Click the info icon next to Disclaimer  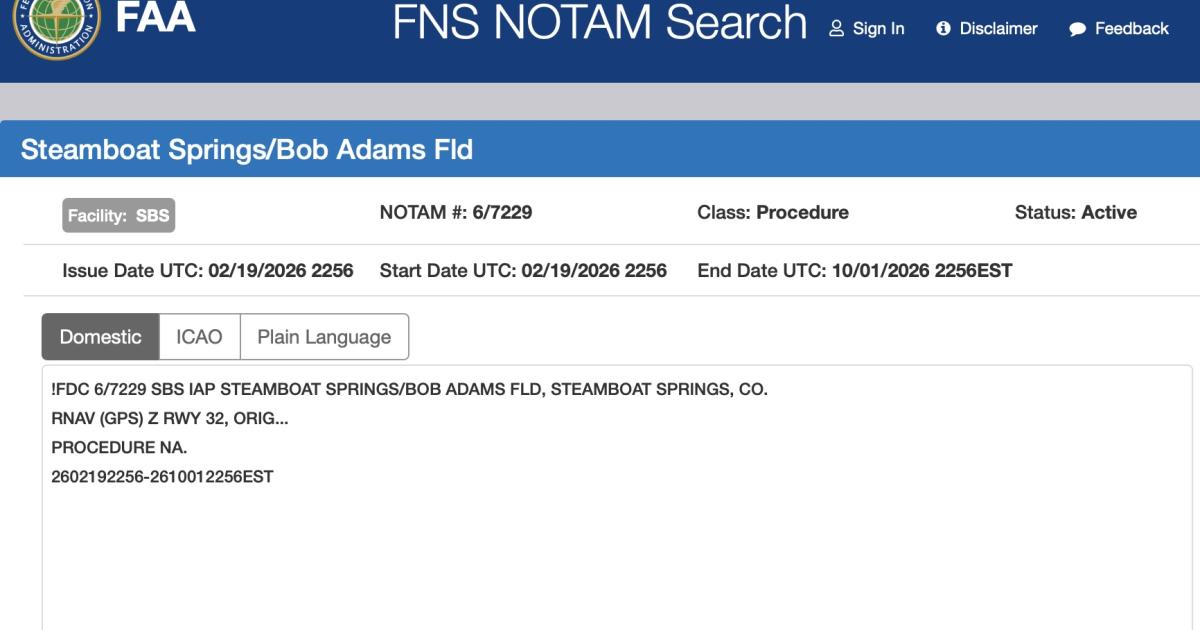(x=942, y=29)
